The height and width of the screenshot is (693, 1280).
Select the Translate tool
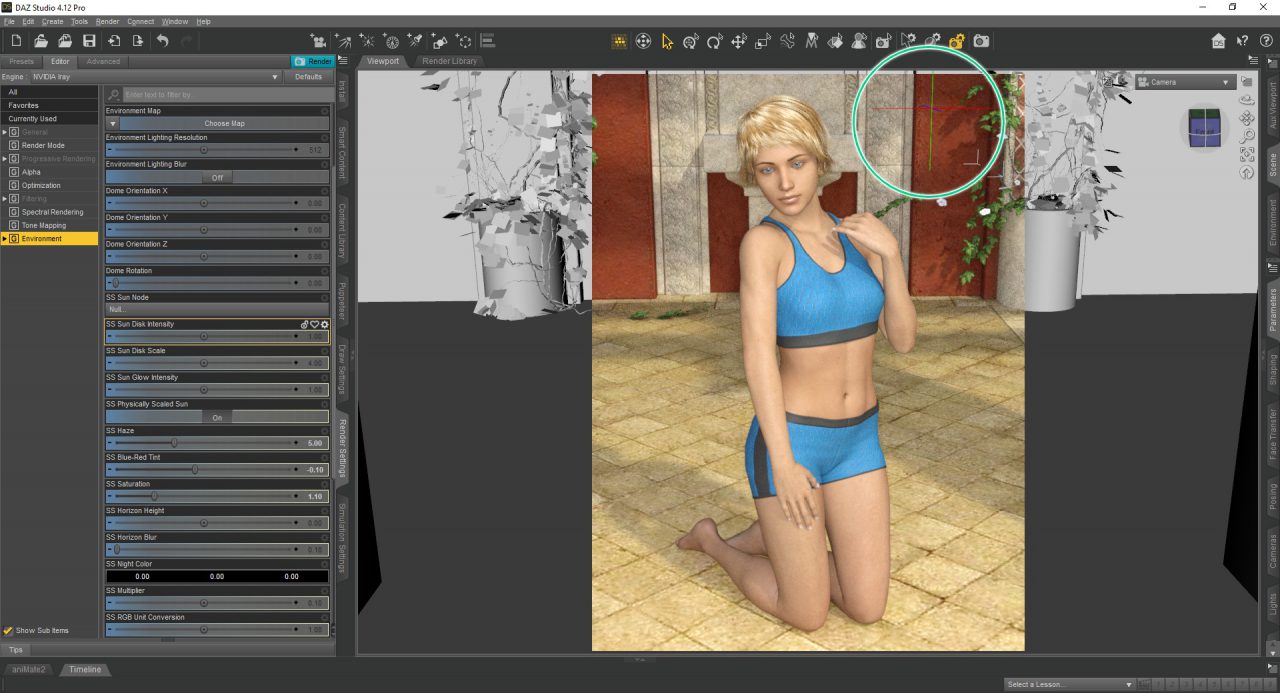click(x=738, y=41)
